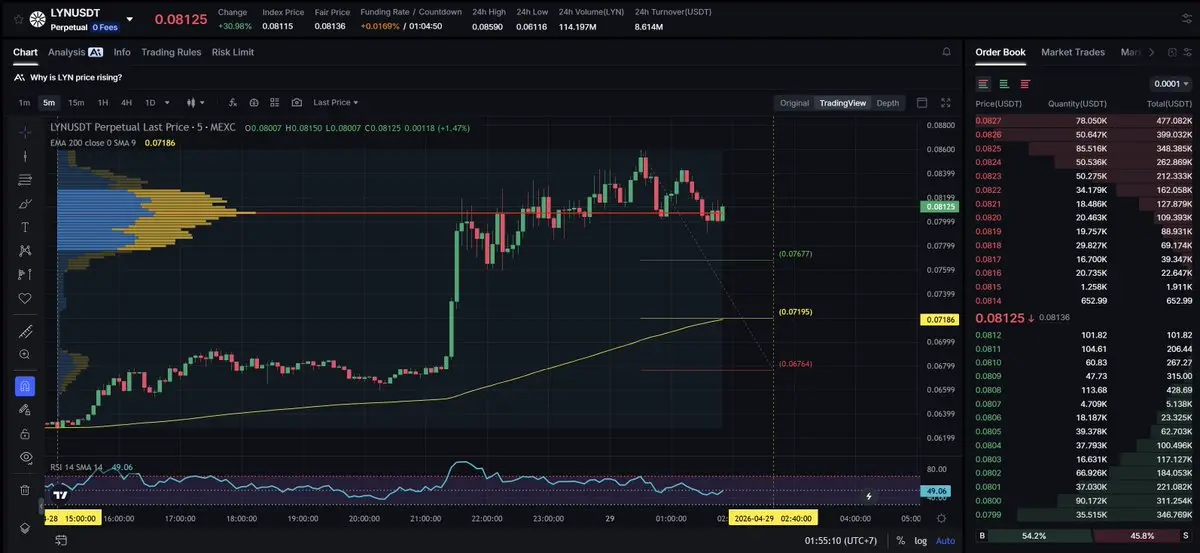Show both bids and asks order book view
The image size is (1200, 553).
pos(984,84)
